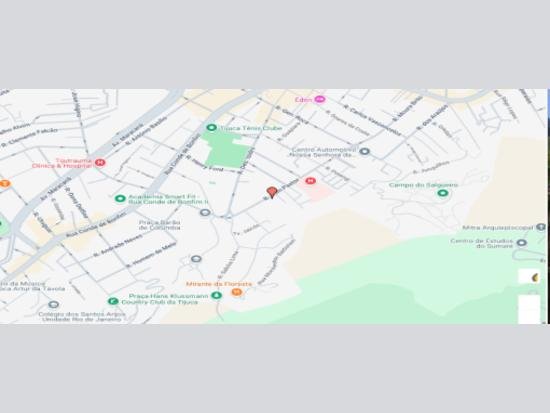Click the Titotrauma hospital red icon
550x413 pixels.
click(100, 162)
